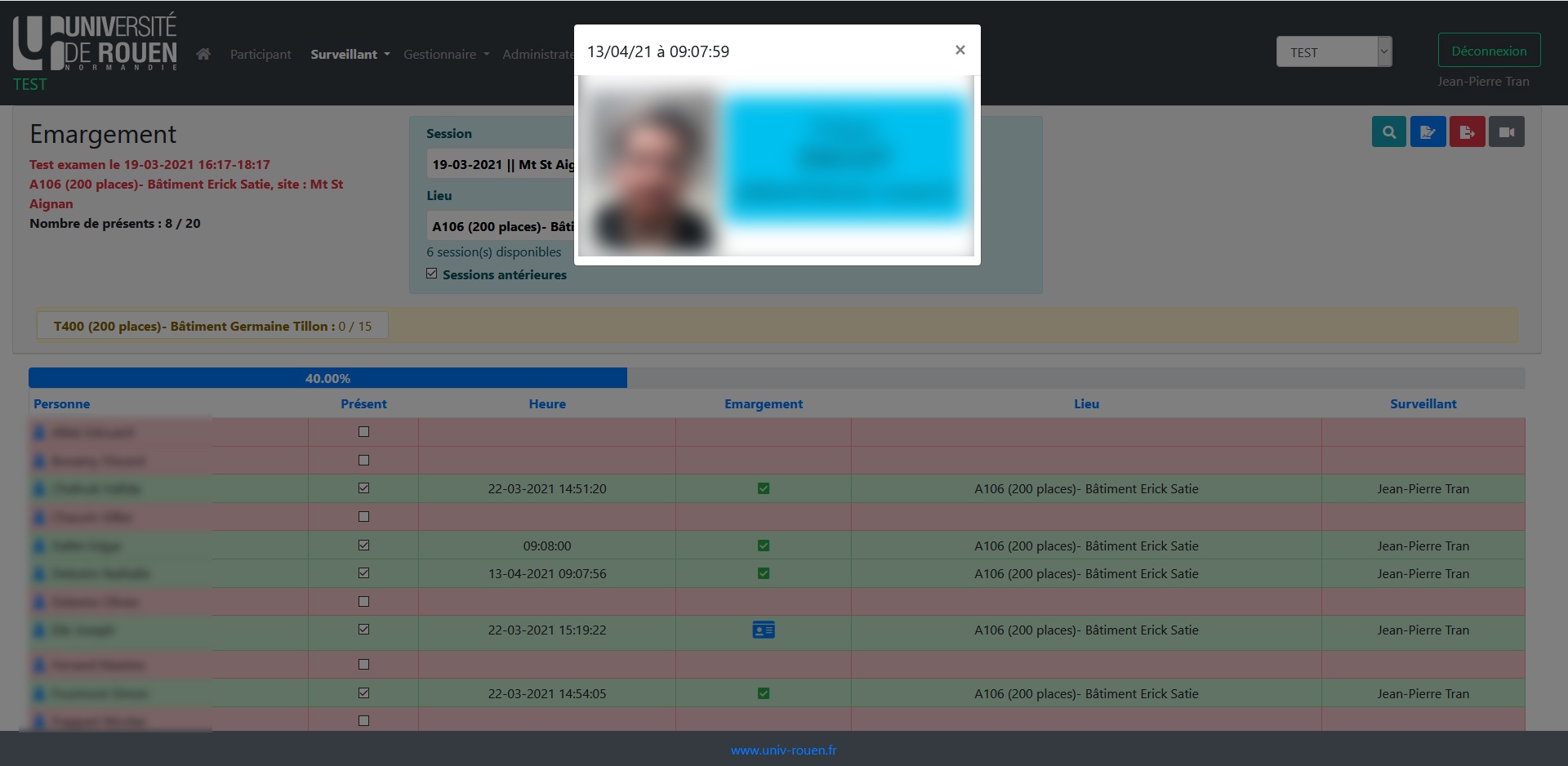This screenshot has width=1568, height=766.
Task: Close the photo popup with the X
Action: pos(960,51)
